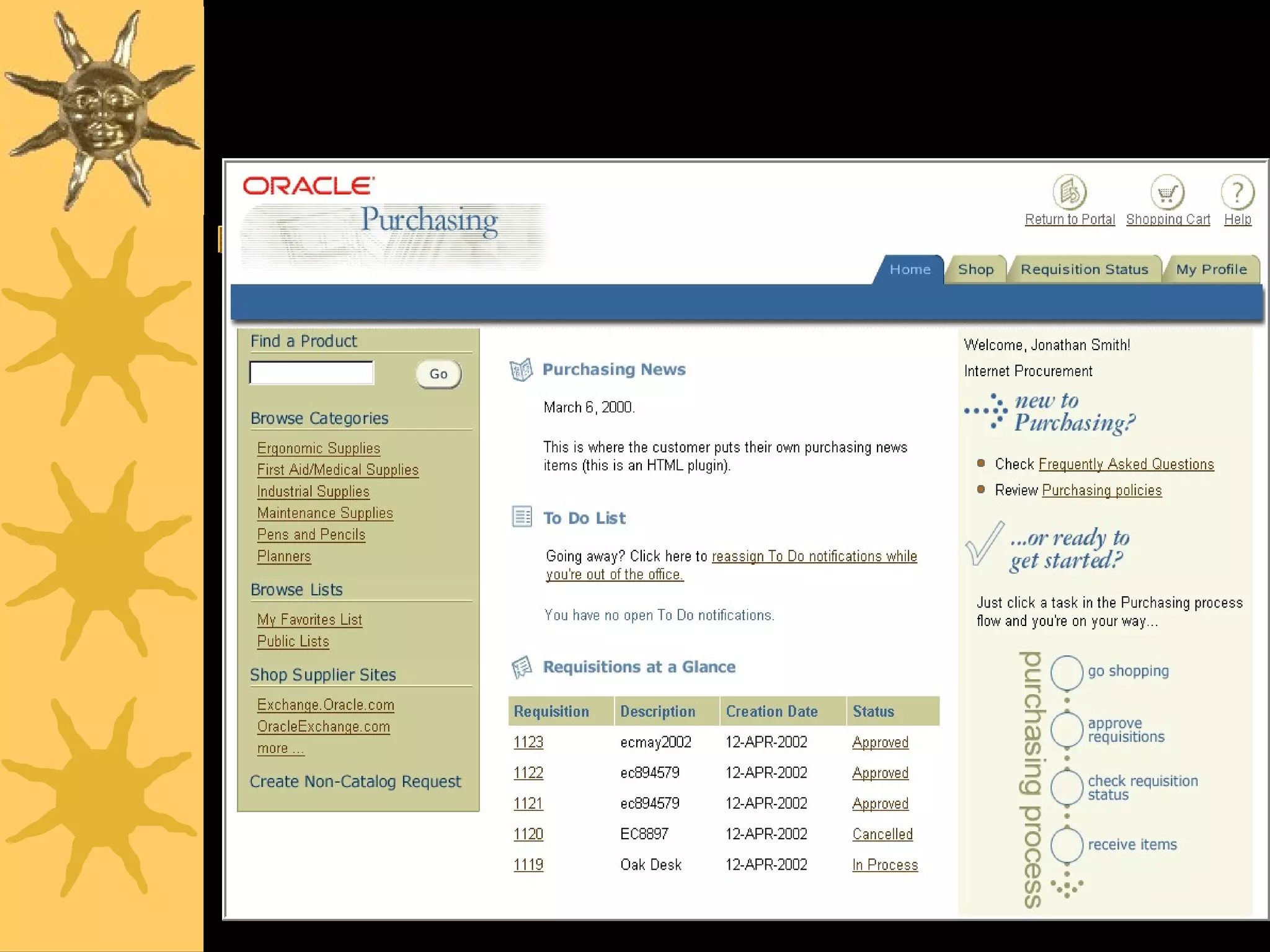
Task: Open My Favorites List
Action: (x=309, y=620)
